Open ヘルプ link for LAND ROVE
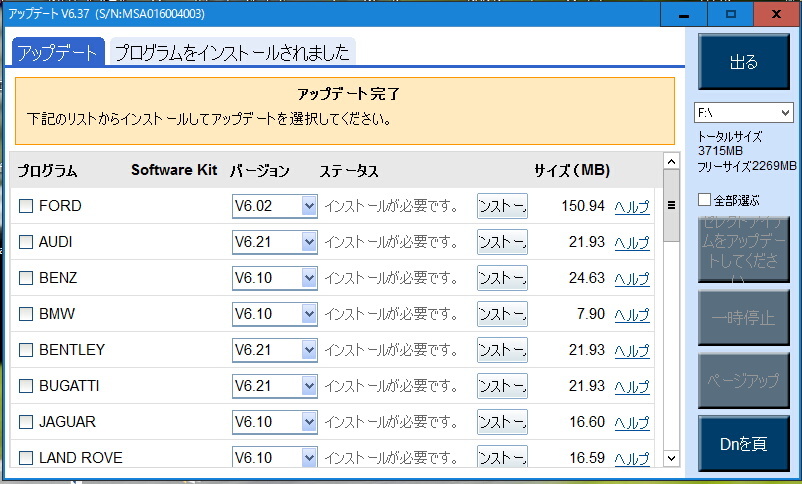Image resolution: width=802 pixels, height=484 pixels. [632, 458]
